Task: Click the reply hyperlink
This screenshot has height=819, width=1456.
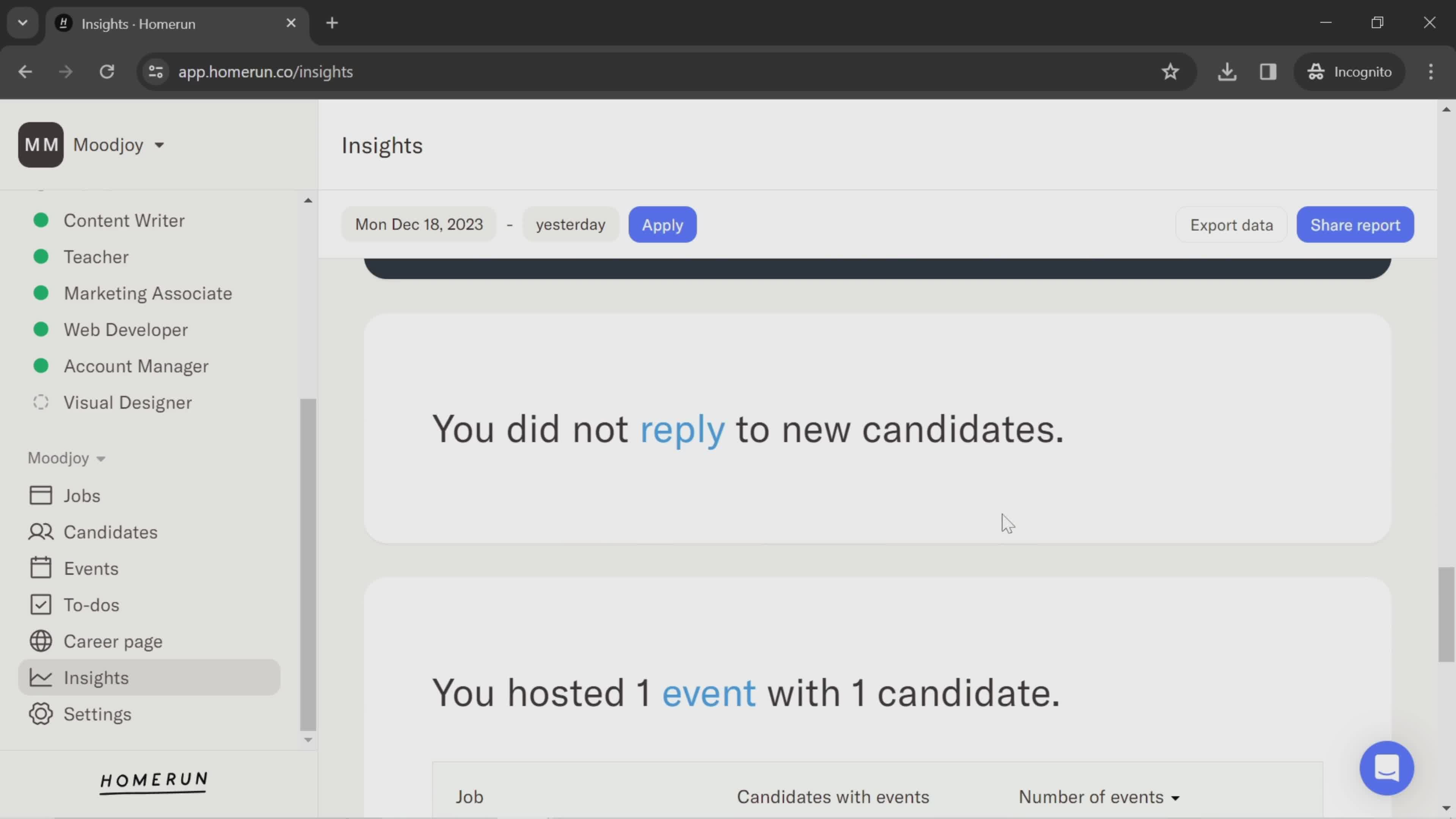Action: [683, 428]
